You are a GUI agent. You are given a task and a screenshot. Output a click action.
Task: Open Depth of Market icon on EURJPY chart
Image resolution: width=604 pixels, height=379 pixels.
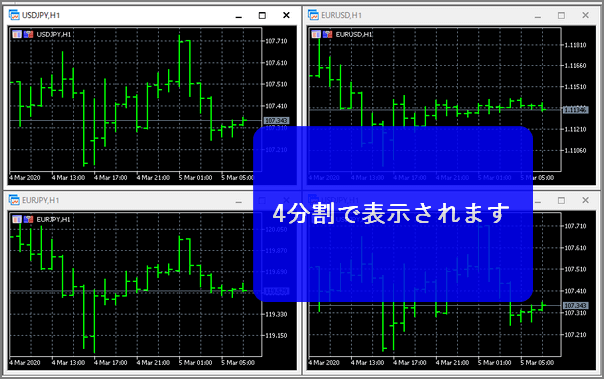(x=29, y=219)
